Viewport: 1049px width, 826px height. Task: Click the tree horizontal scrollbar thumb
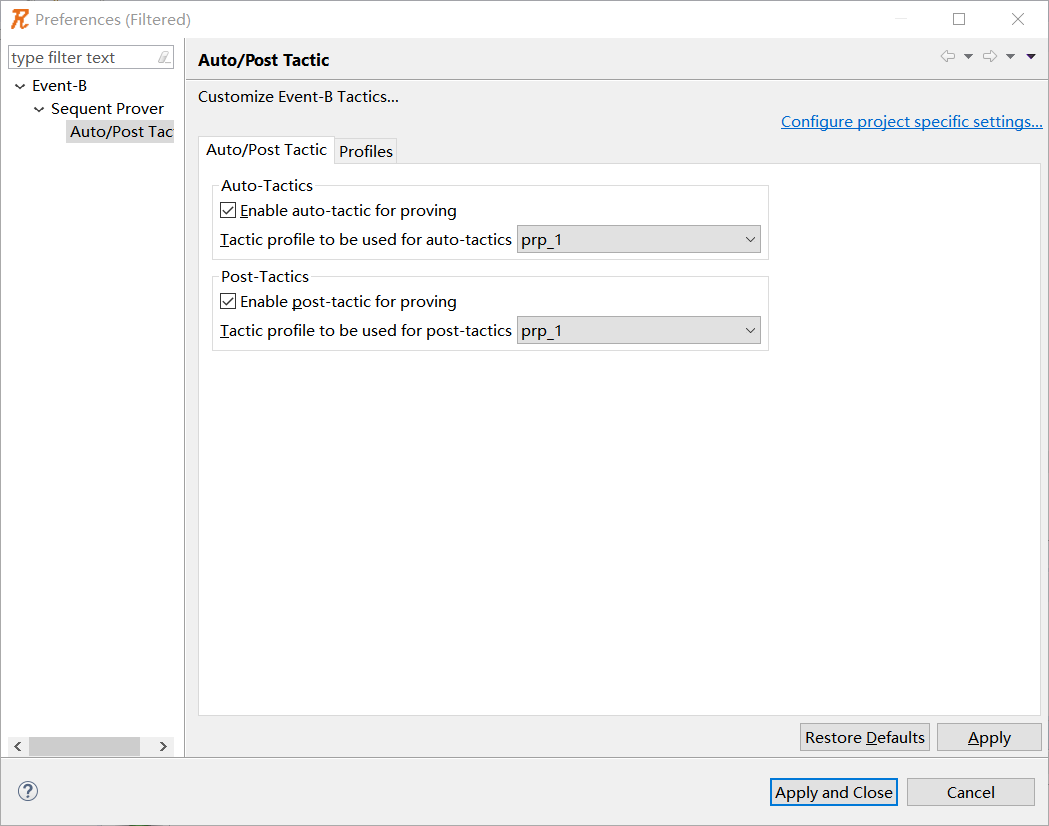84,746
